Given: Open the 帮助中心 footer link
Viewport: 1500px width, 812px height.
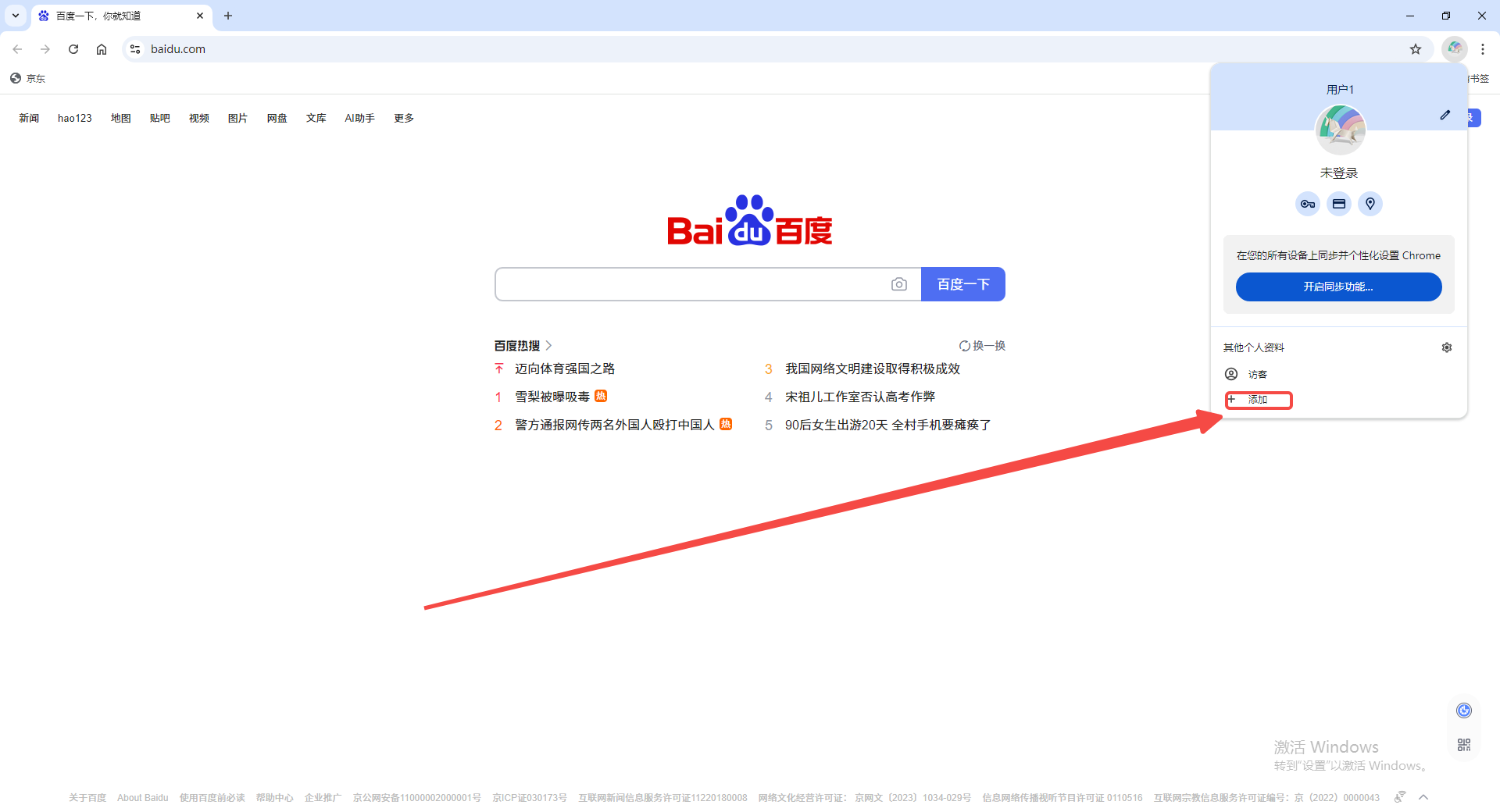Looking at the screenshot, I should pyautogui.click(x=275, y=798).
